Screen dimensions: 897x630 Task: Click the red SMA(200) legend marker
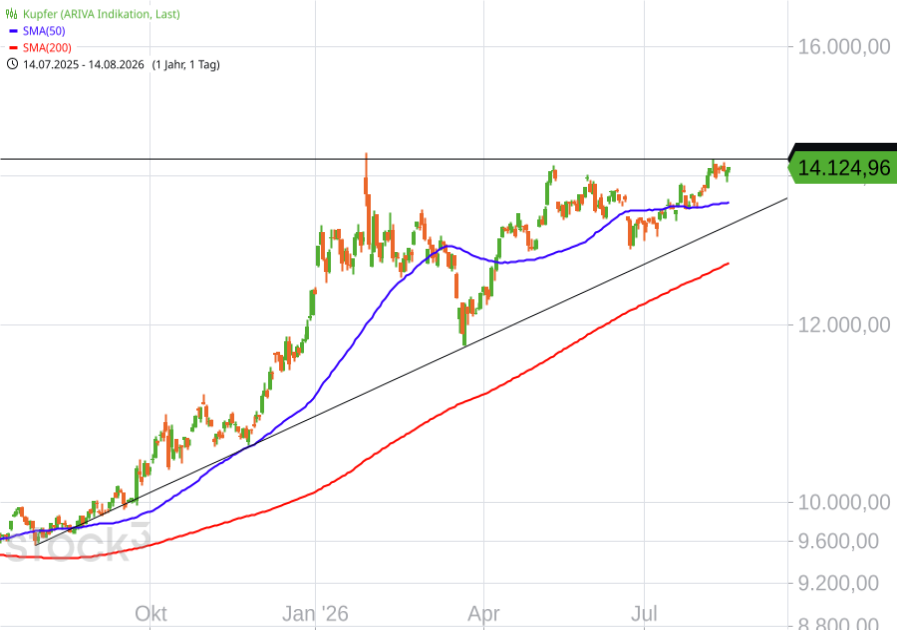(14, 48)
